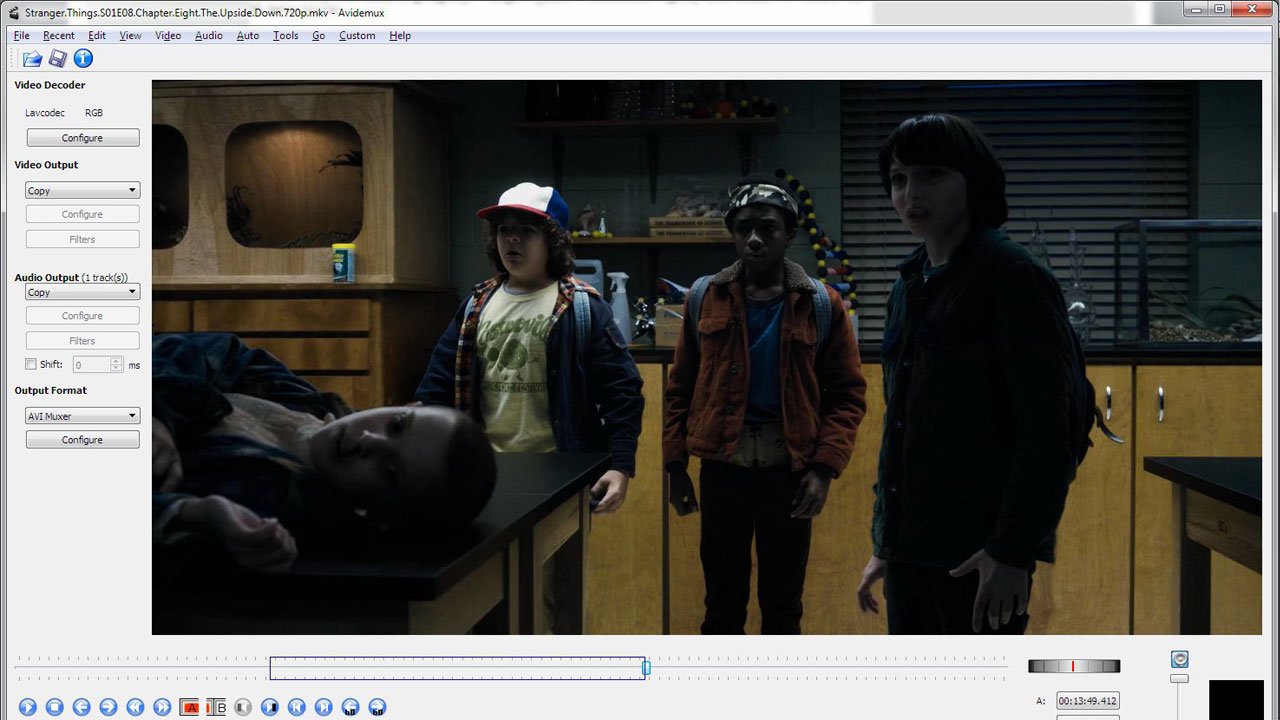Viewport: 1280px width, 720px height.
Task: Set selection start with marker A icon
Action: click(190, 707)
